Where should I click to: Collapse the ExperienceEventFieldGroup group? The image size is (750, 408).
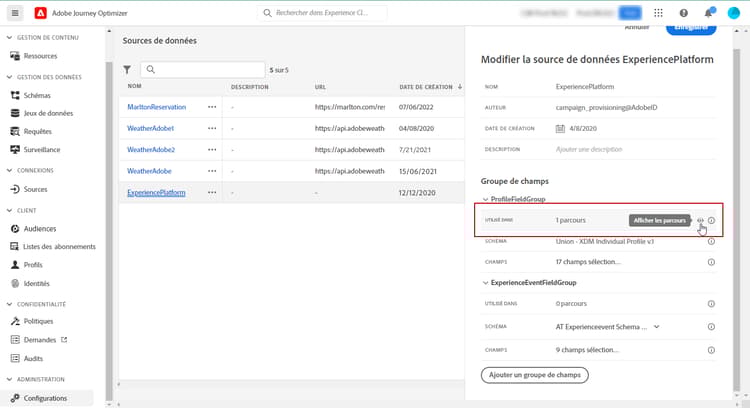click(x=485, y=283)
